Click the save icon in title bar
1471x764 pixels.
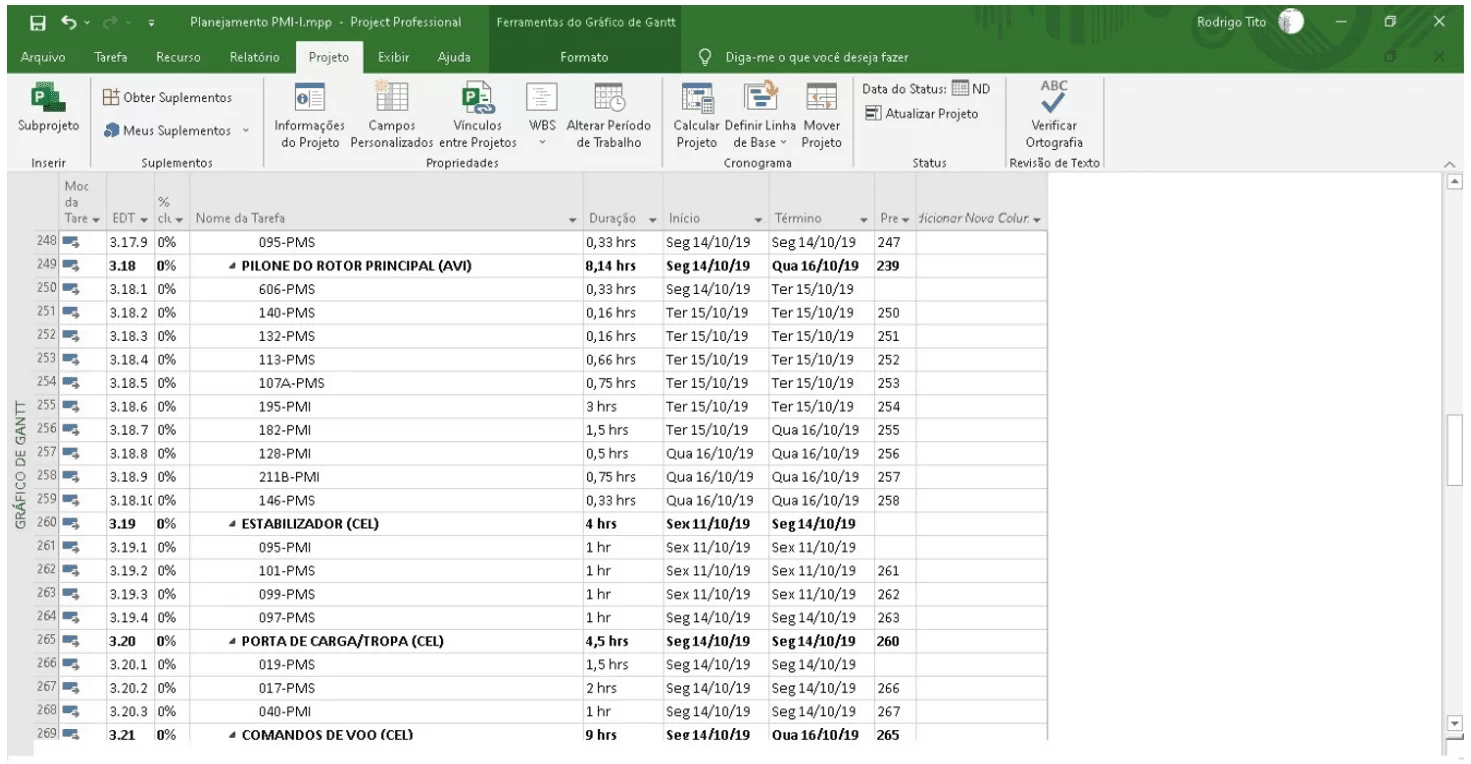coord(37,22)
